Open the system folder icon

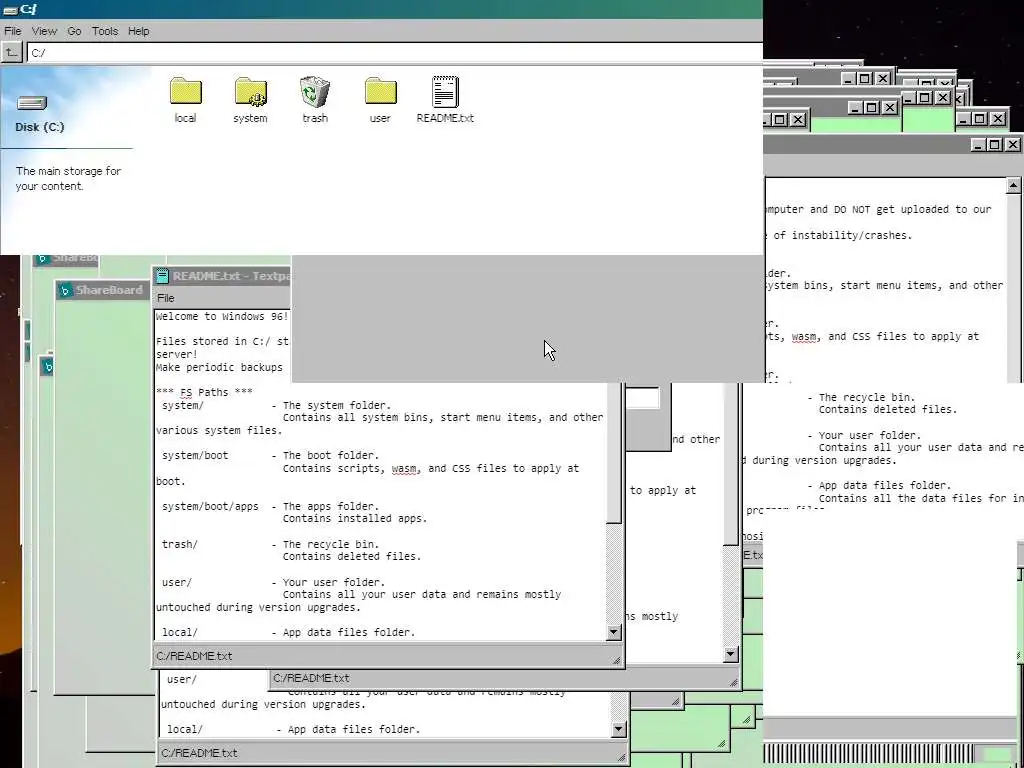[x=250, y=100]
